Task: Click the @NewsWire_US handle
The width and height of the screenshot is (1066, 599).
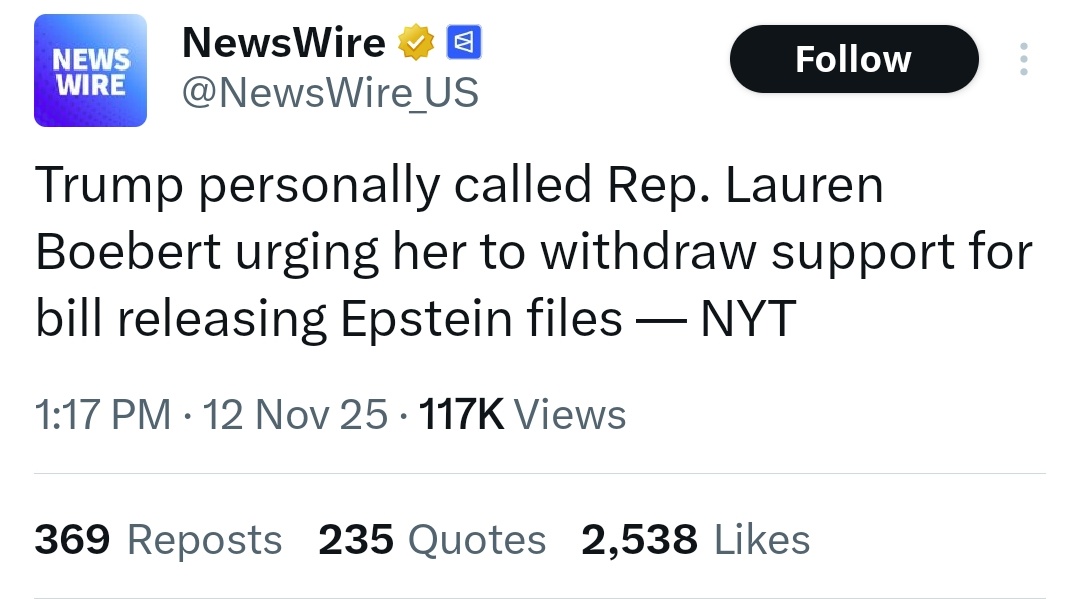Action: click(x=330, y=92)
